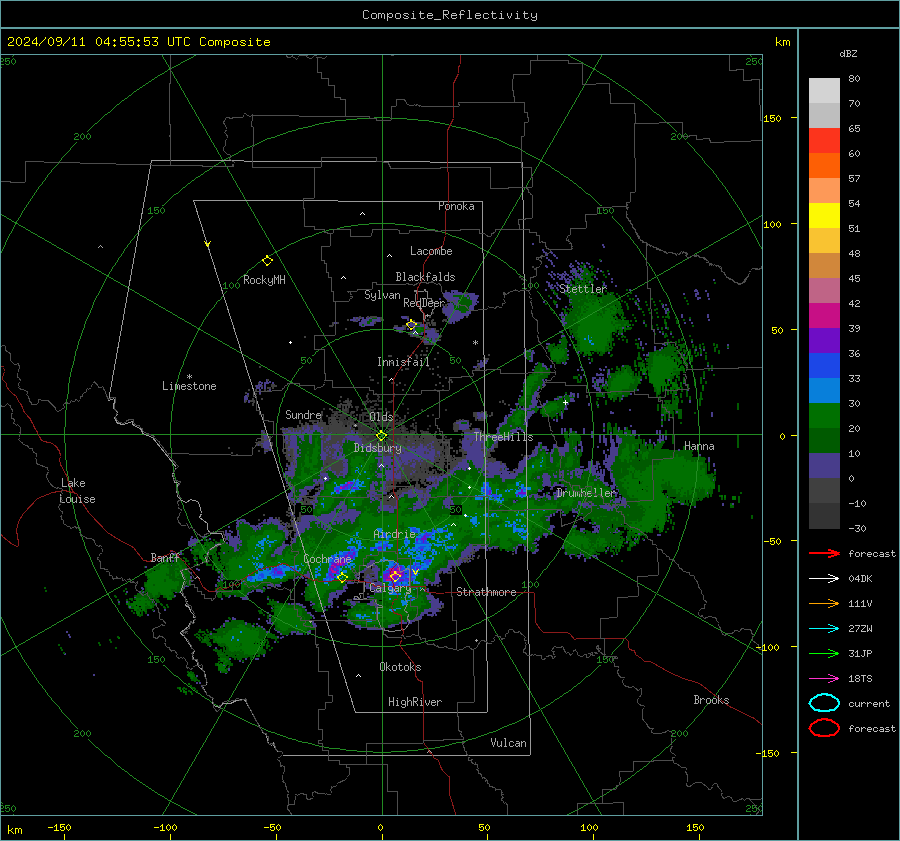Pick the bright green swatch between 30 and 20 dBZ
The height and width of the screenshot is (841, 900).
tap(824, 416)
